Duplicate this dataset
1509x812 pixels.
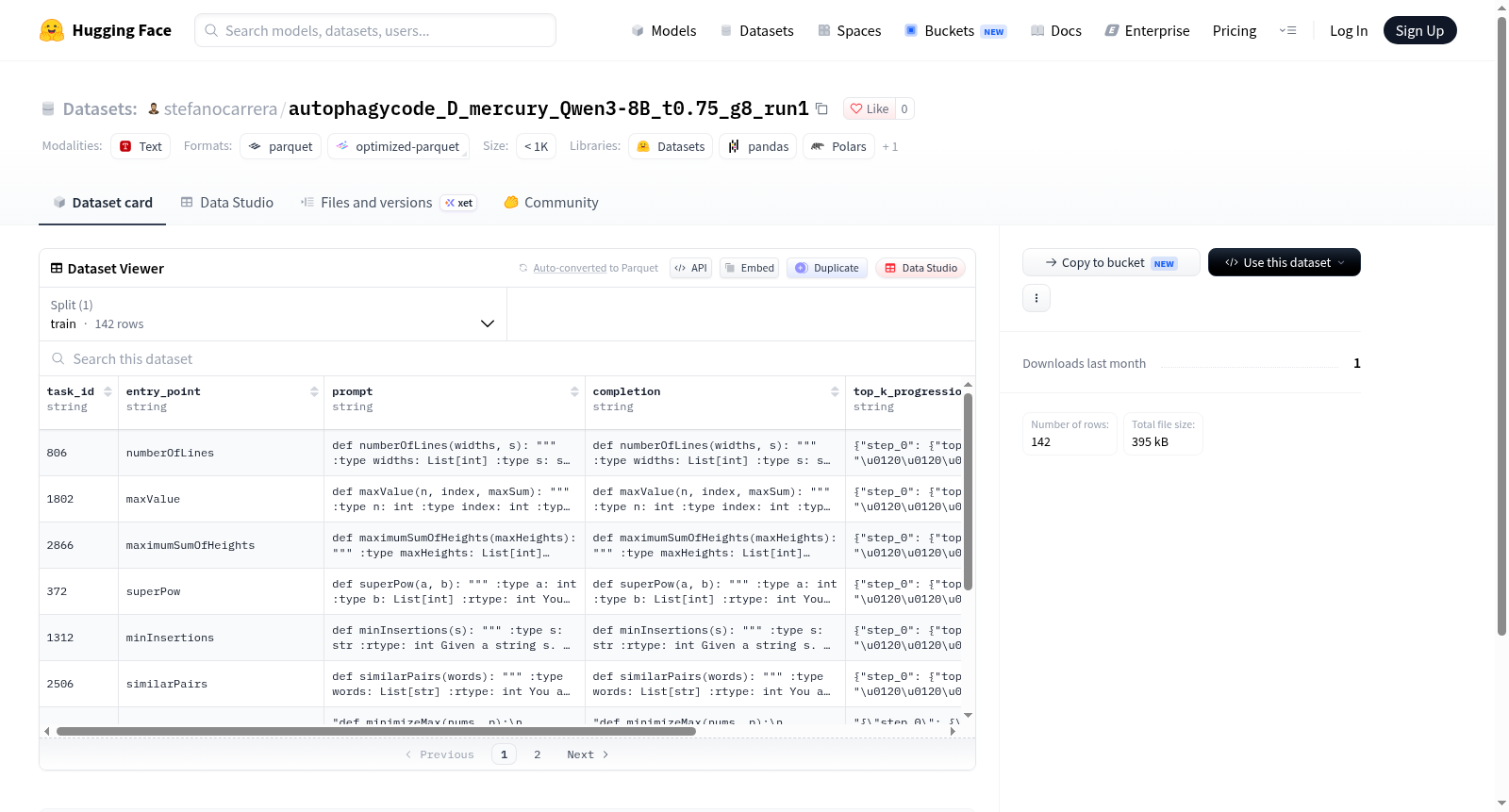tap(827, 268)
